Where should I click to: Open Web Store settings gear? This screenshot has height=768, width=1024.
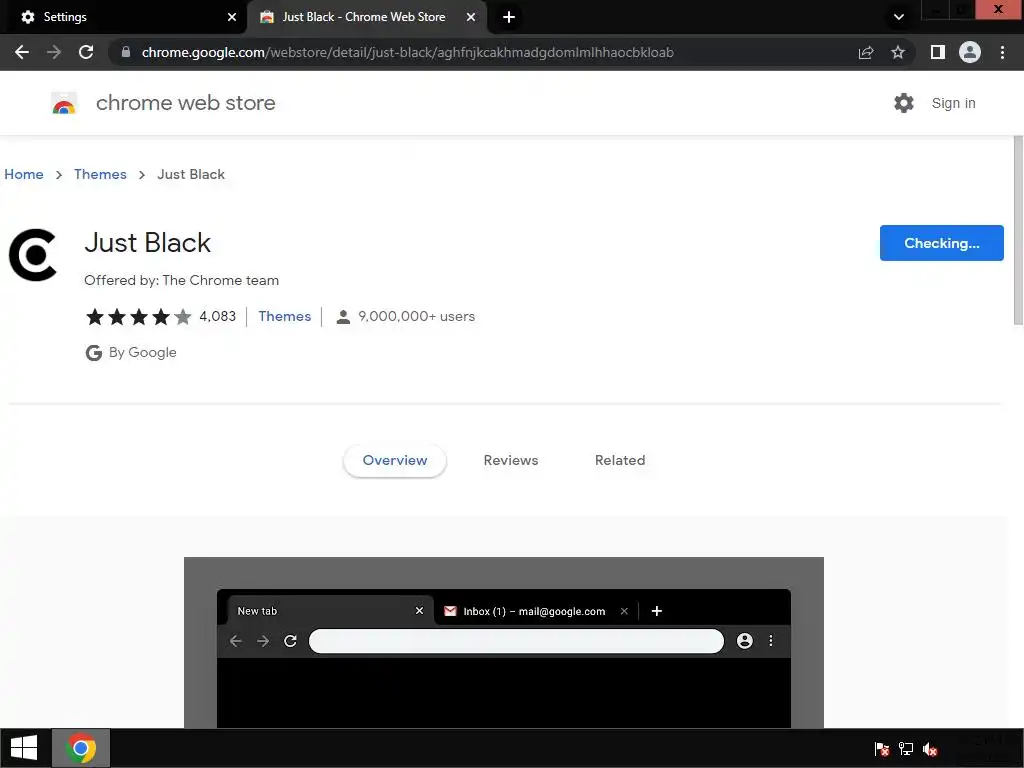(904, 103)
